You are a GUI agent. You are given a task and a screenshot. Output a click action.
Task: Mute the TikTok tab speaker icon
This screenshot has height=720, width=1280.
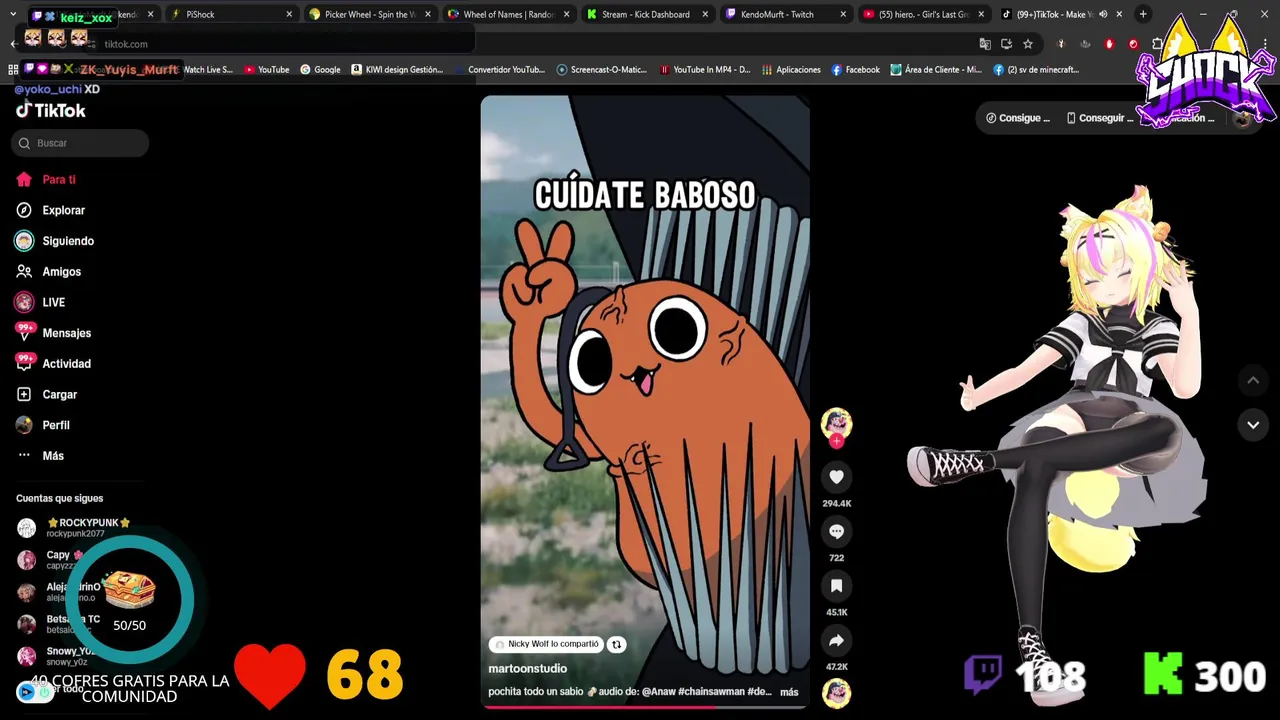[x=1103, y=15]
